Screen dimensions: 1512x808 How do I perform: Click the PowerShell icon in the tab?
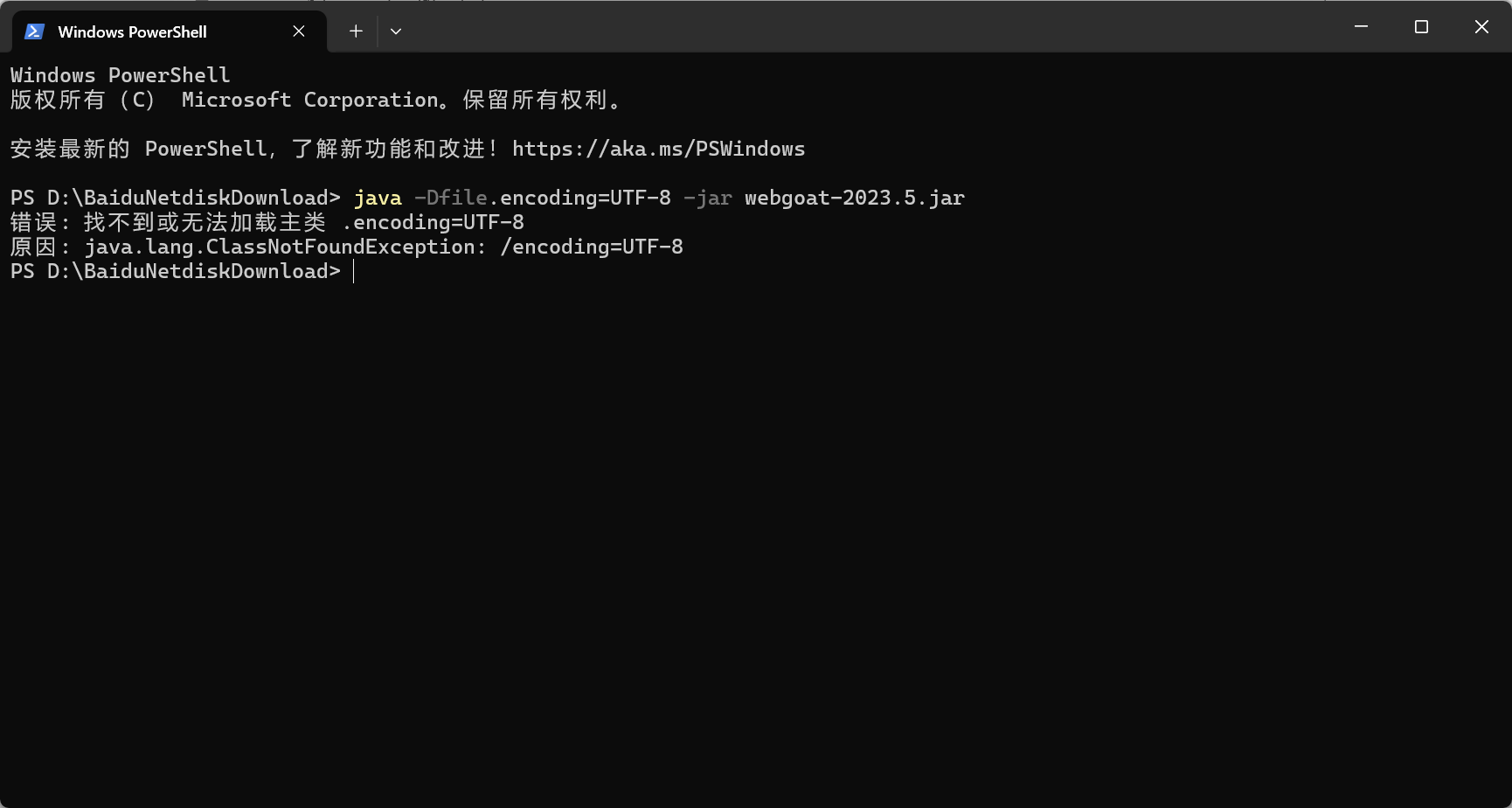(34, 31)
